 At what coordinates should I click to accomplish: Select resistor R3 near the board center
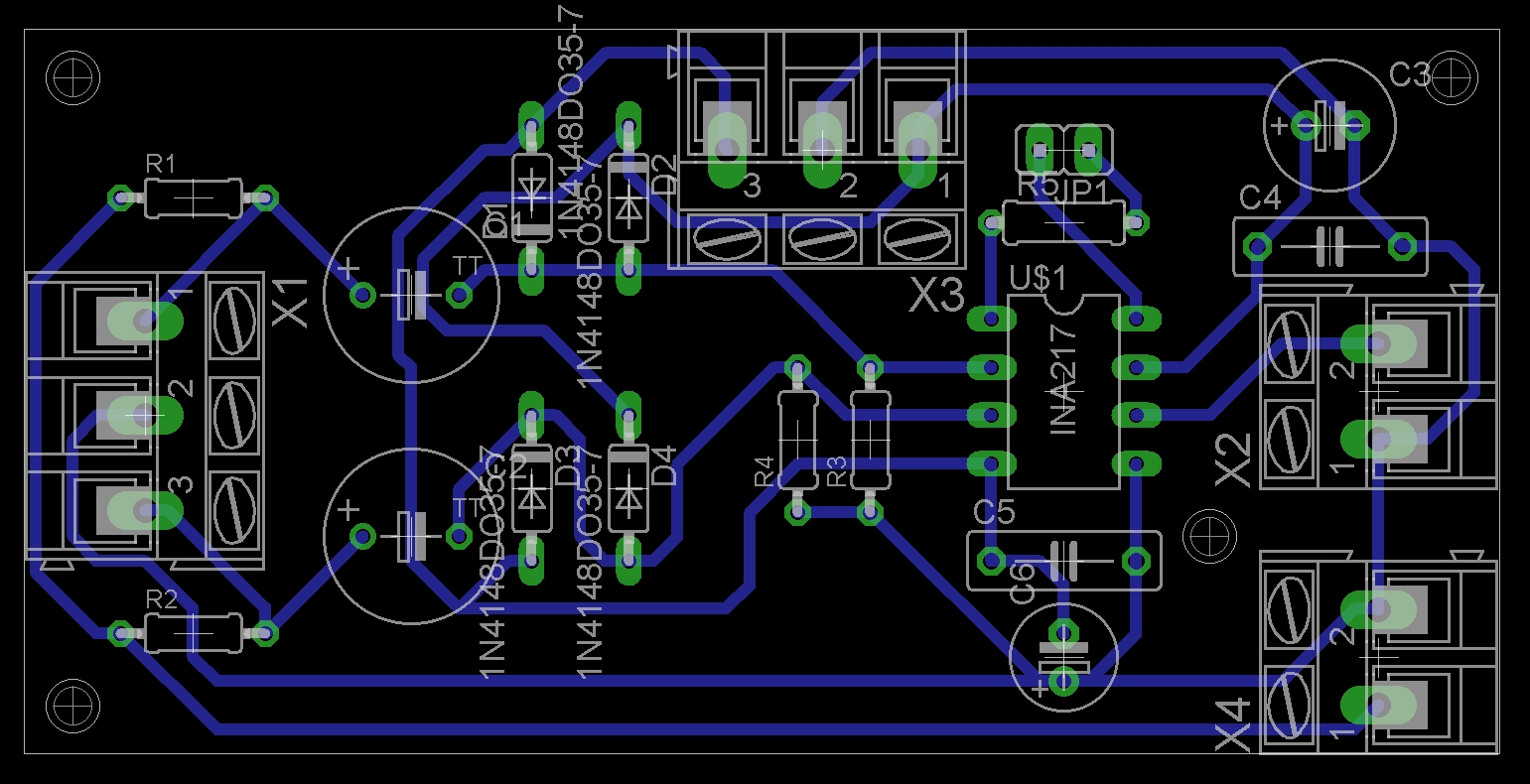(872, 442)
